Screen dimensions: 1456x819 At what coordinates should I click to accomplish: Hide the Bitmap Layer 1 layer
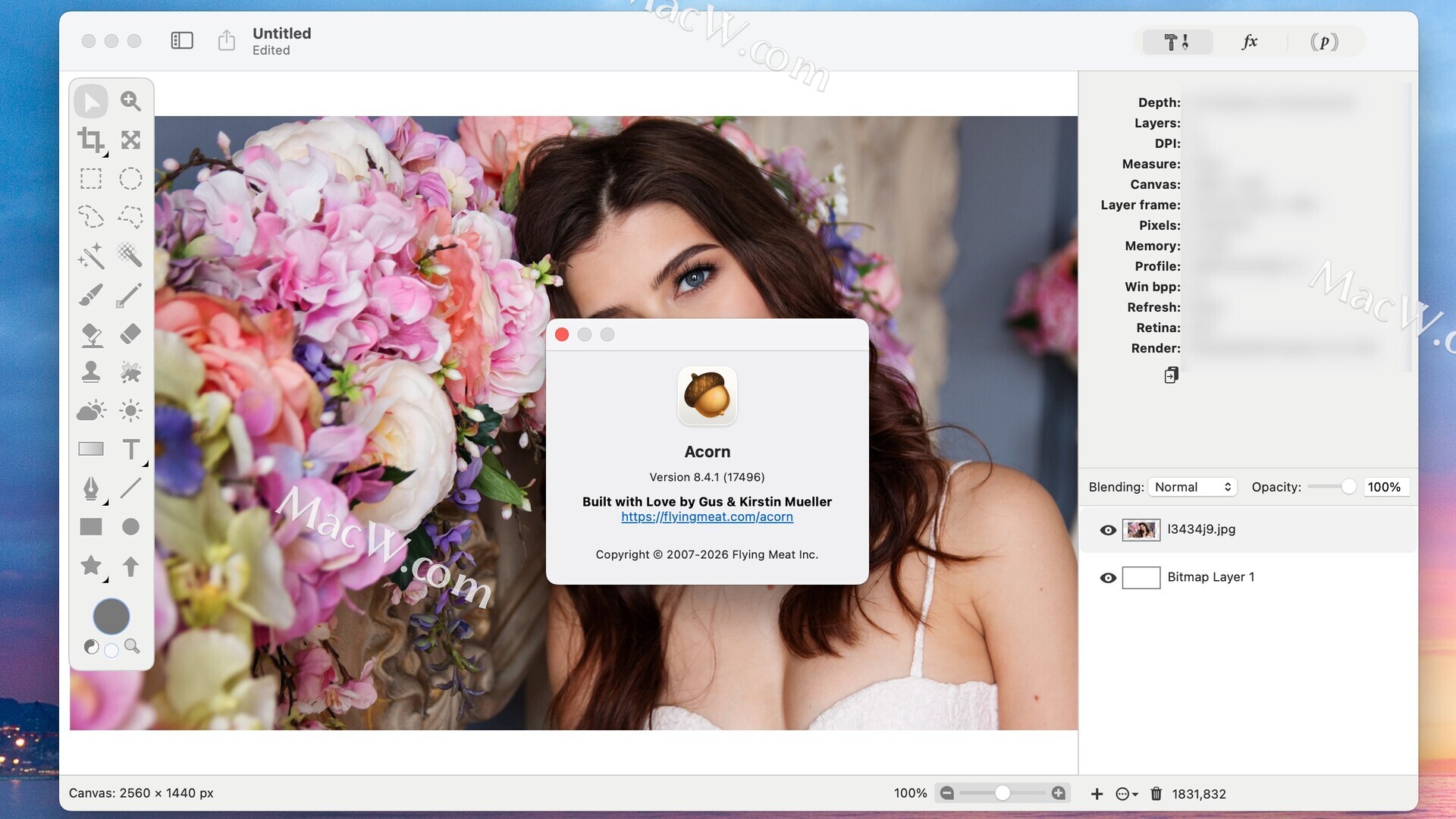point(1108,578)
